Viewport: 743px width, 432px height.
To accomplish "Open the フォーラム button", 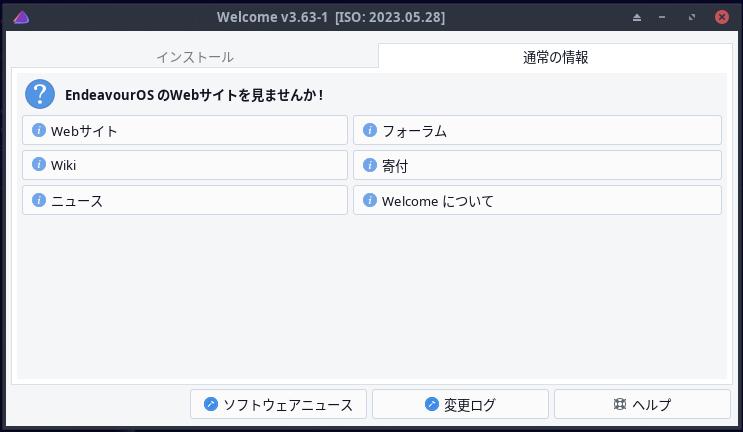I will [x=537, y=130].
